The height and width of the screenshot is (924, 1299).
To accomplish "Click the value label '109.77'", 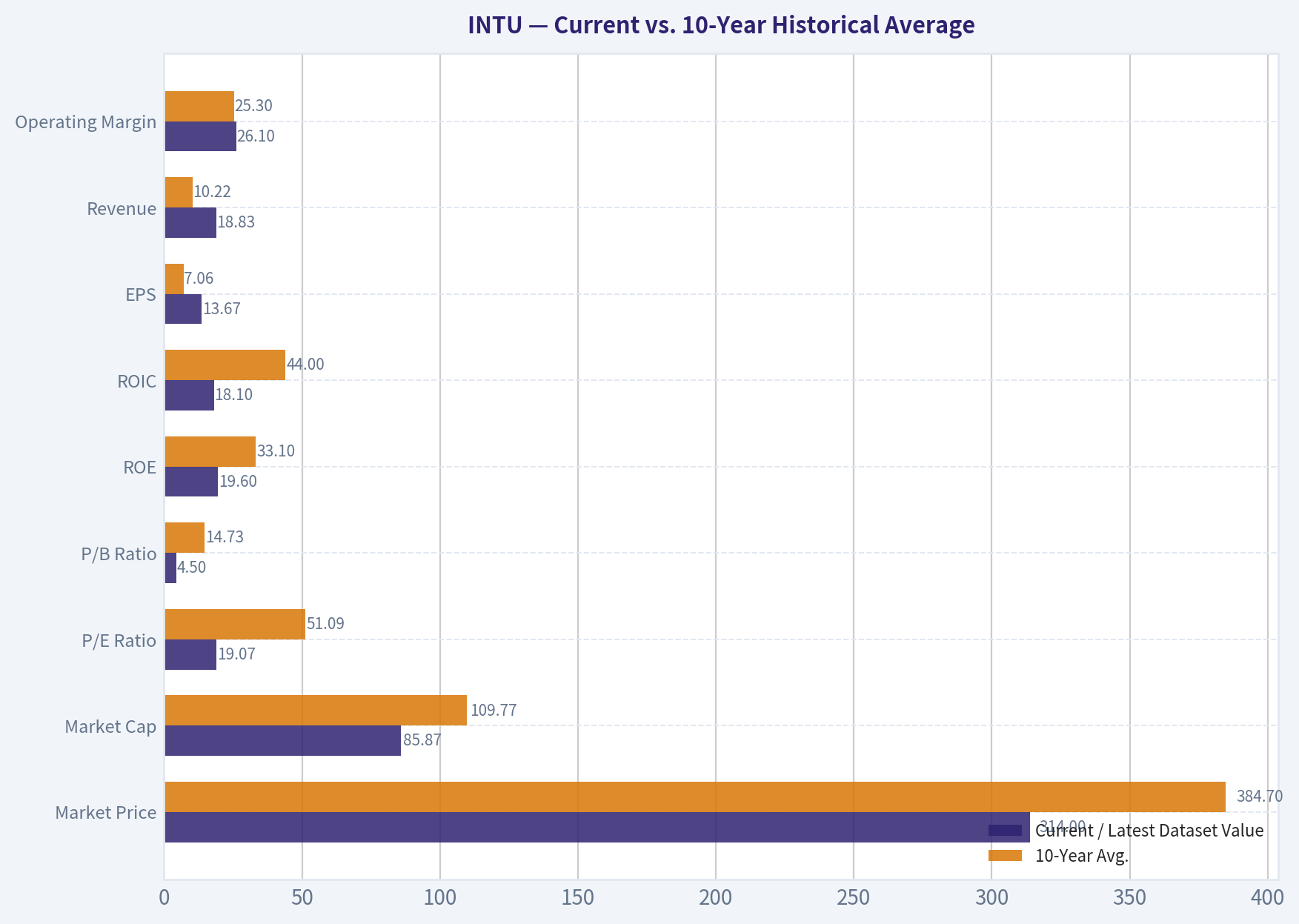I will (494, 710).
